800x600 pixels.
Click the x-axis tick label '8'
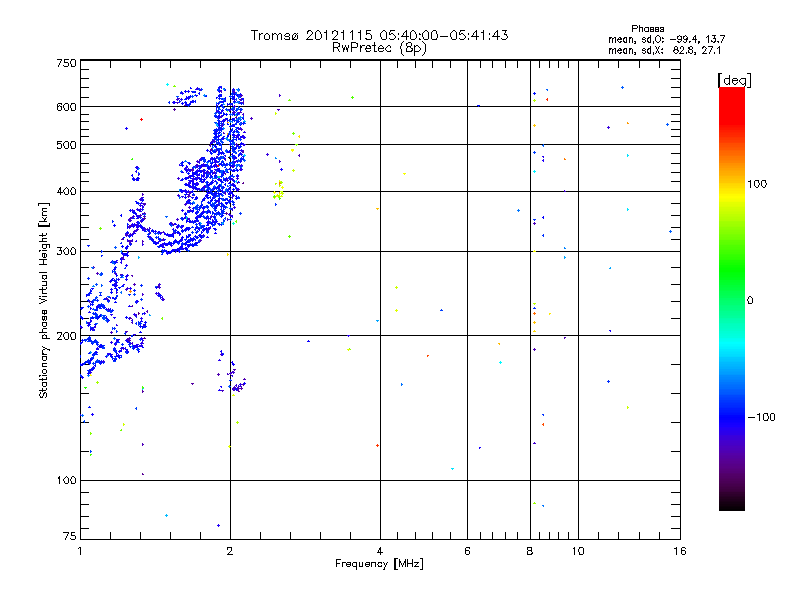click(x=530, y=551)
